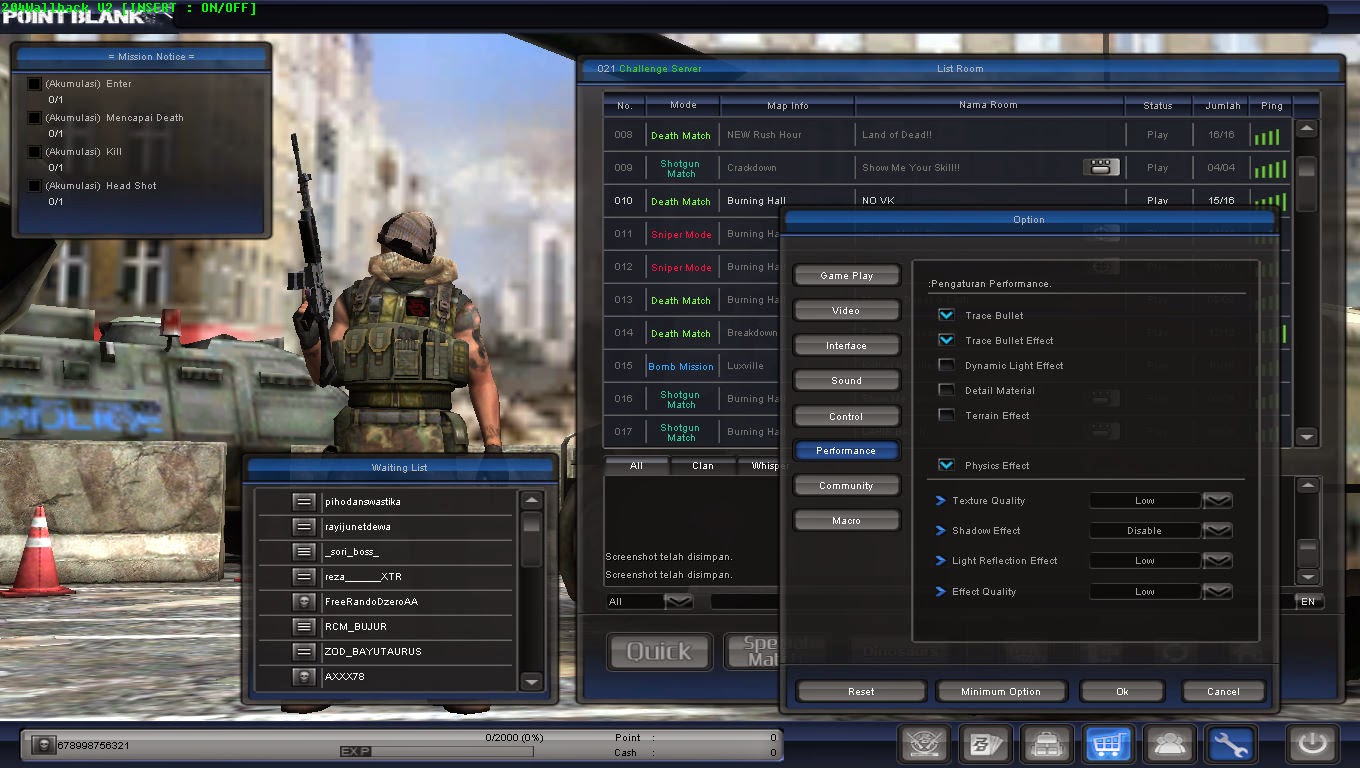Click rank icon beside RCM_BUJUR
The height and width of the screenshot is (768, 1360).
coord(304,626)
